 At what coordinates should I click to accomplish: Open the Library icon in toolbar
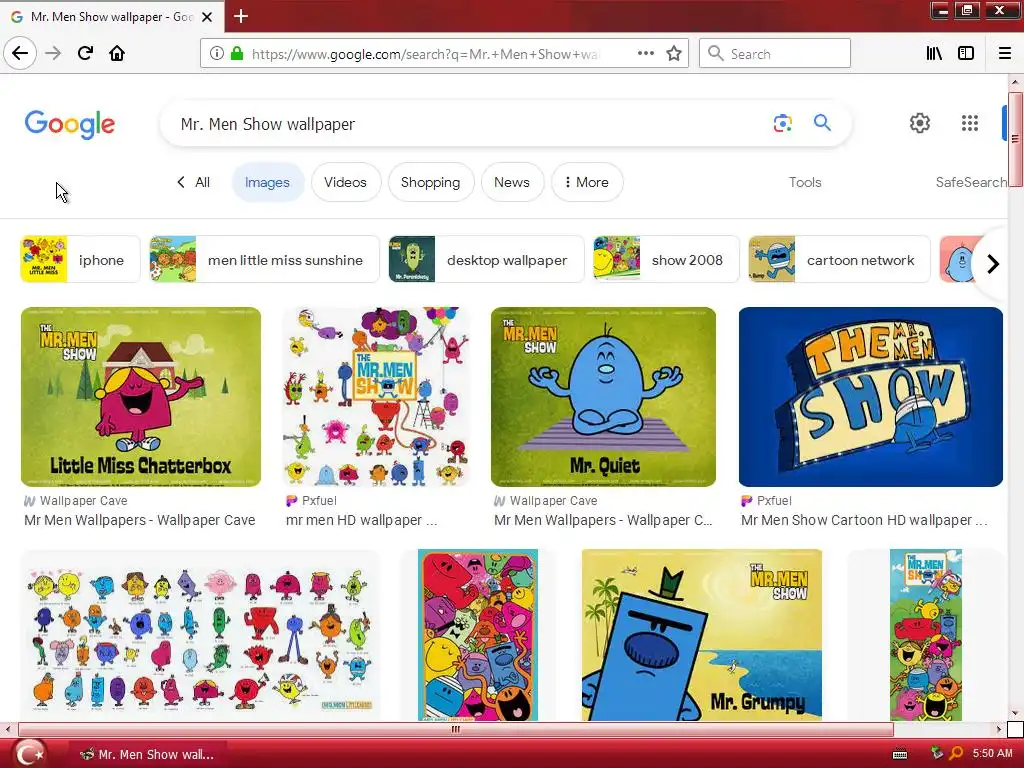(x=934, y=54)
